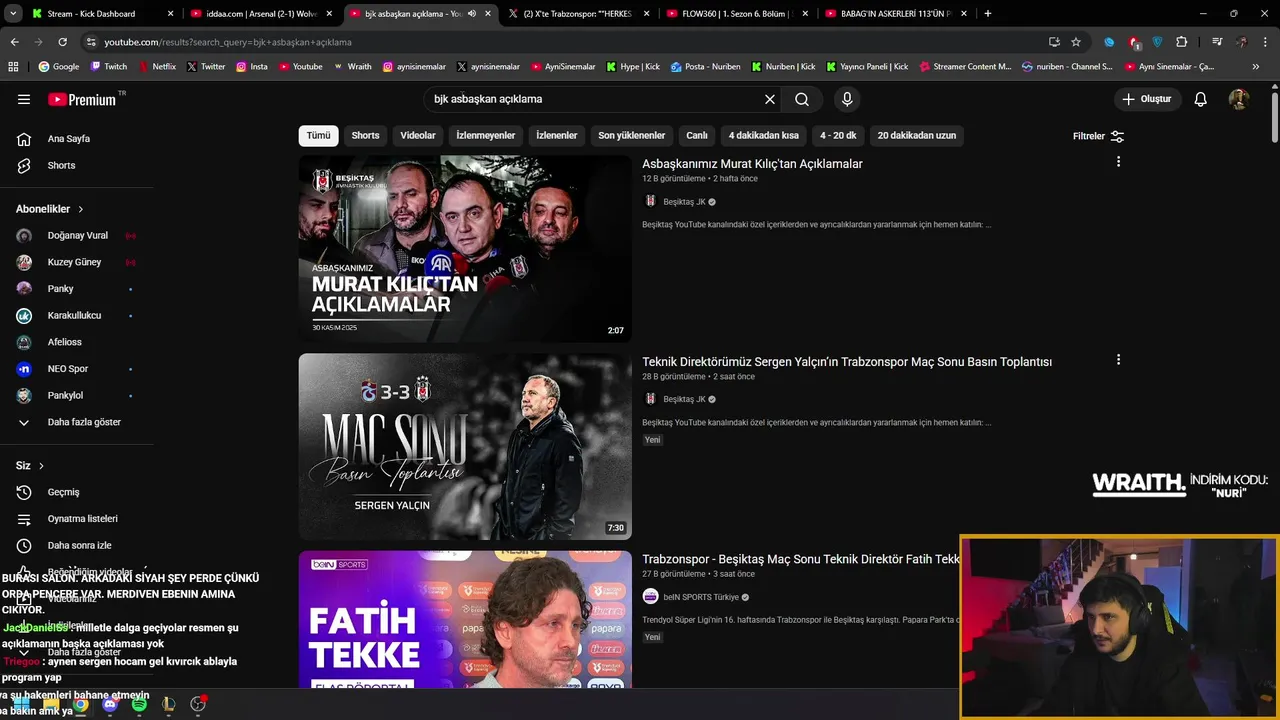Open Chrome media controls icon

point(1217,42)
